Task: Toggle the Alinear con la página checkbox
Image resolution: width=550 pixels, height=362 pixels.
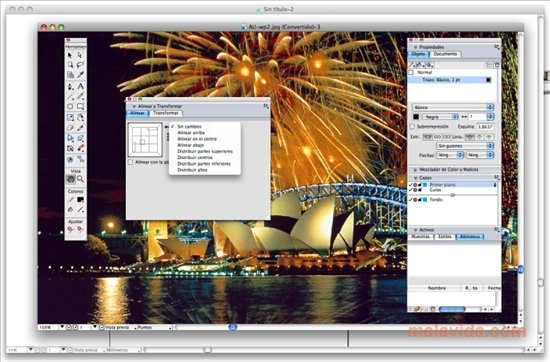Action: point(130,162)
